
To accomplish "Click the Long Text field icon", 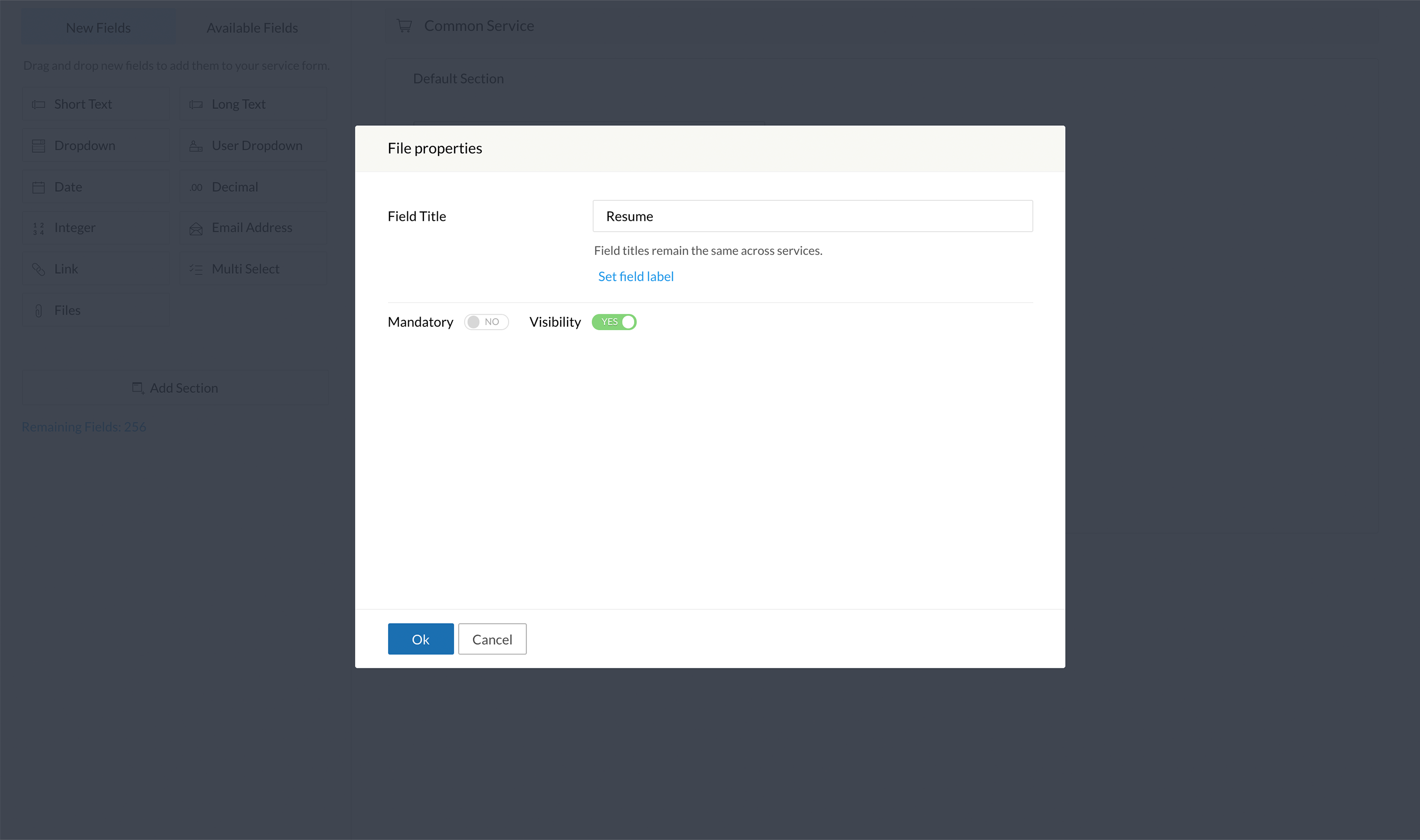I will (196, 105).
